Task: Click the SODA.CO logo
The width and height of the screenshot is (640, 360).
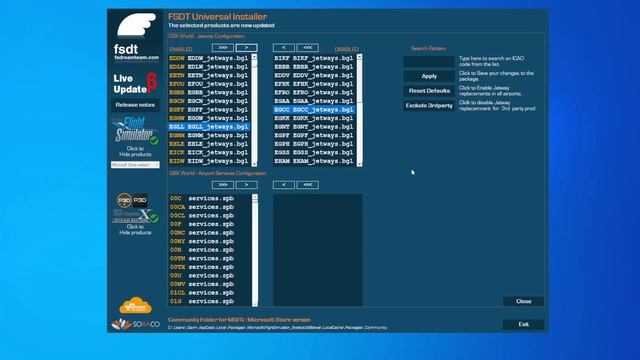Action: pyautogui.click(x=136, y=324)
